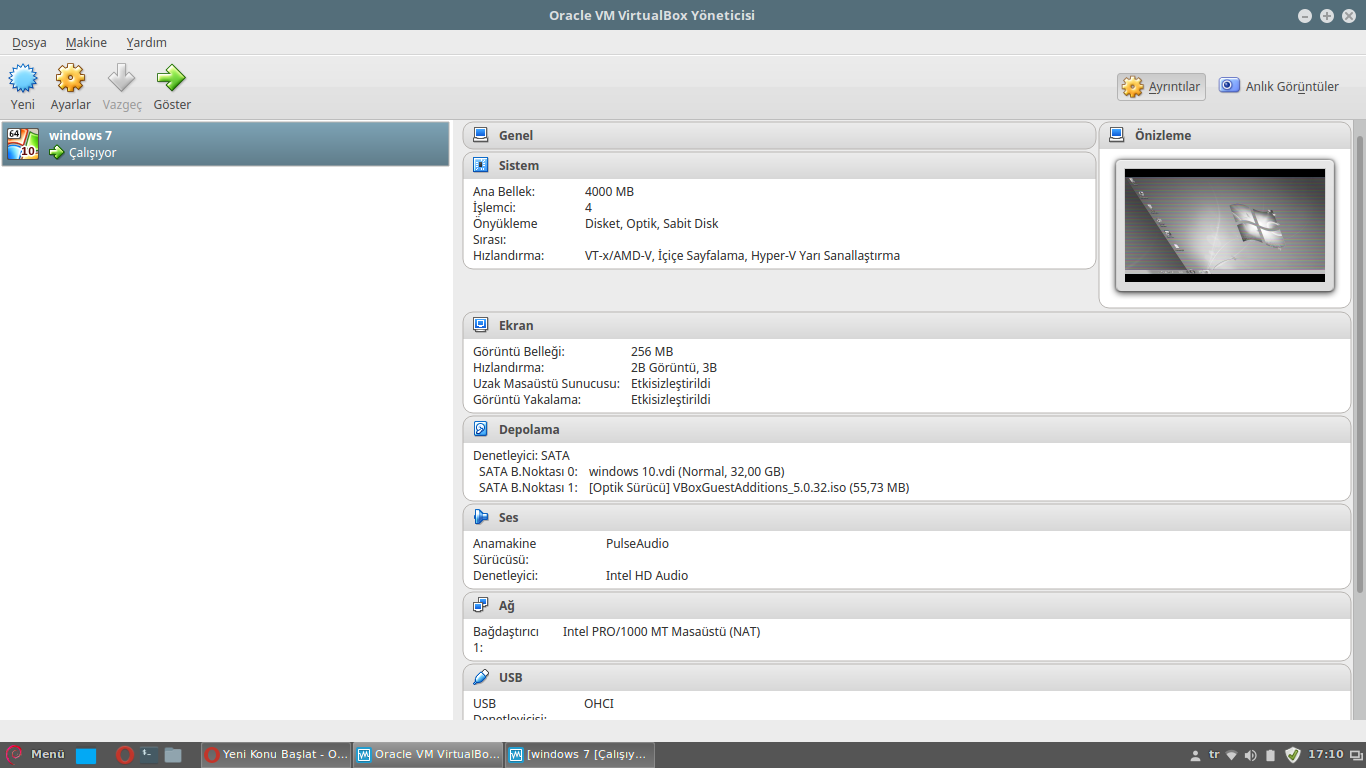
Task: Switch to Anlık Görüntüler view
Action: [x=1279, y=87]
